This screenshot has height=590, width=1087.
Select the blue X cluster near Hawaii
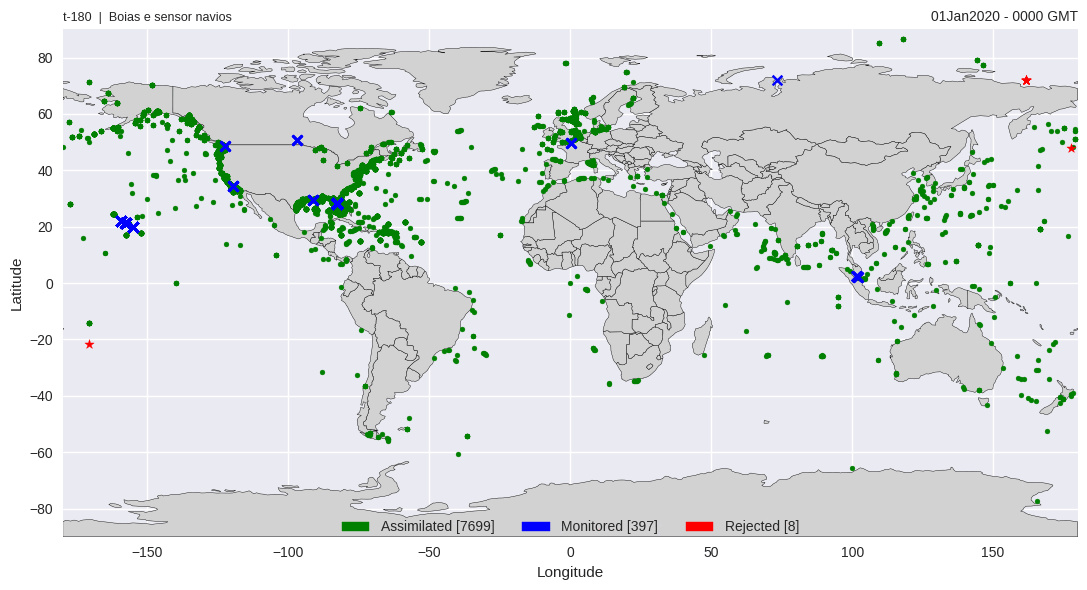[x=127, y=224]
